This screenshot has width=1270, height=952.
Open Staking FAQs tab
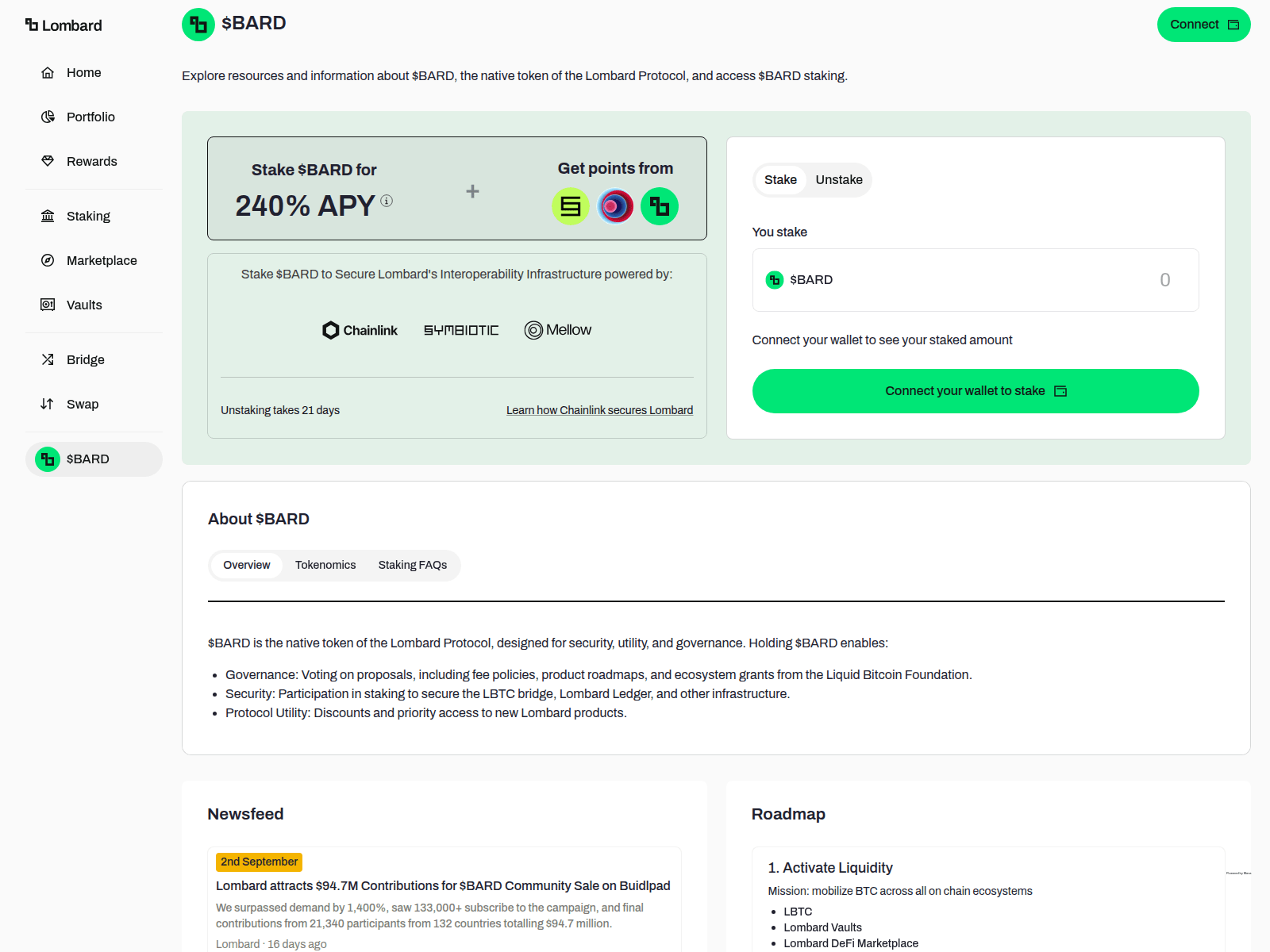click(x=413, y=566)
